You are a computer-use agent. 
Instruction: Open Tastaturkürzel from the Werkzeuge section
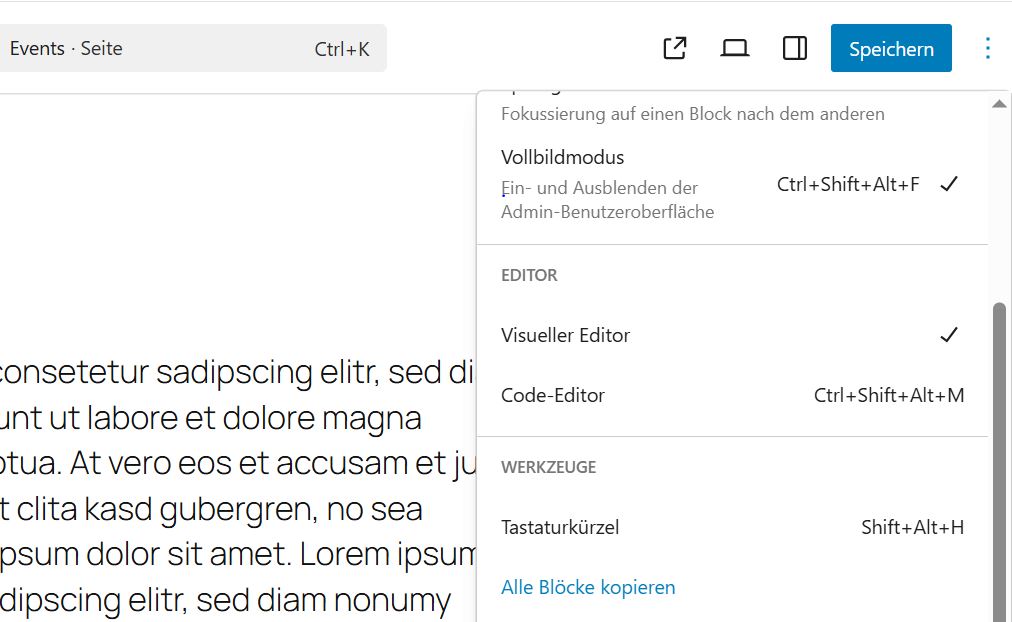coord(560,527)
